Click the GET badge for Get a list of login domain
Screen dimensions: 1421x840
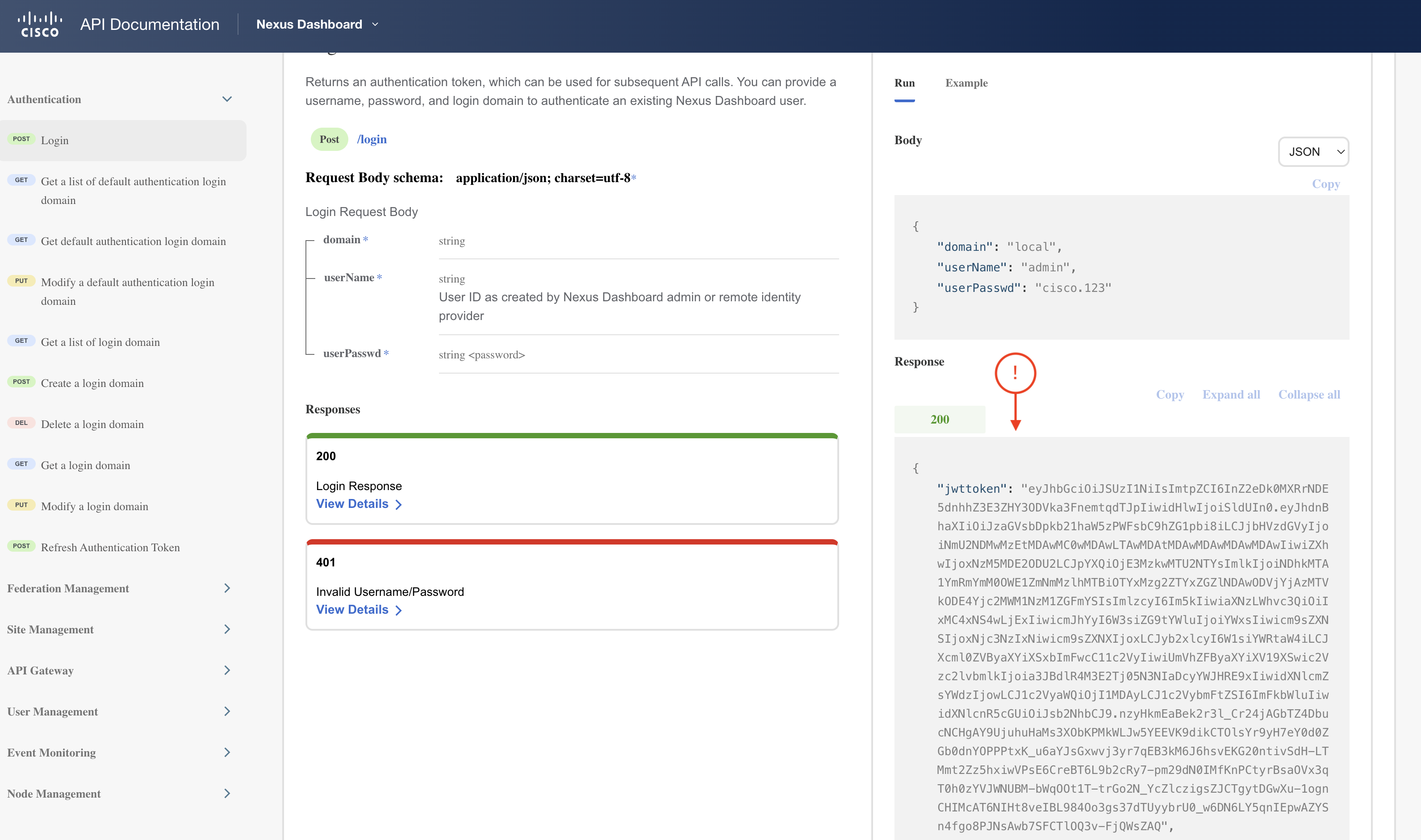[x=21, y=341]
